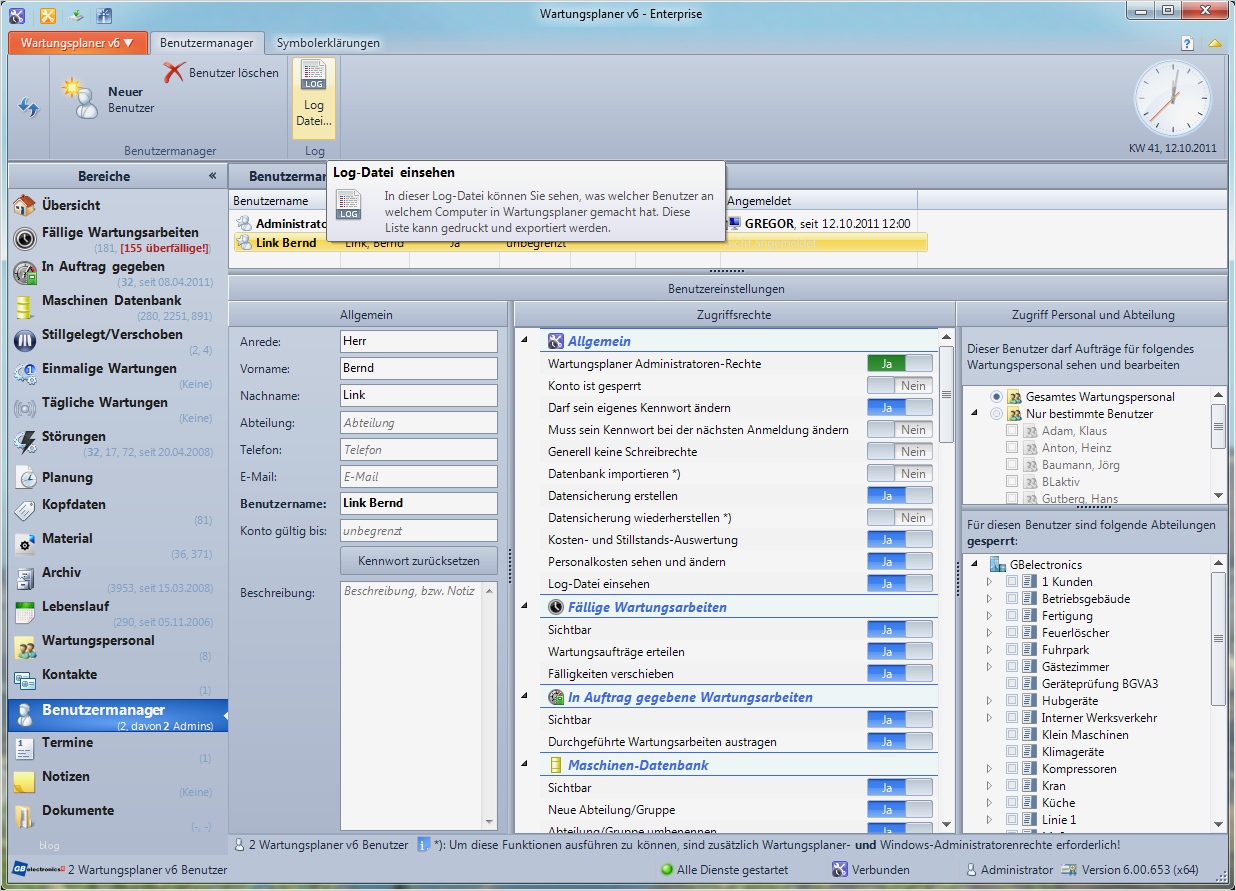The image size is (1236, 891).
Task: Click the refresh arrows icon in ribbon
Action: [x=28, y=108]
